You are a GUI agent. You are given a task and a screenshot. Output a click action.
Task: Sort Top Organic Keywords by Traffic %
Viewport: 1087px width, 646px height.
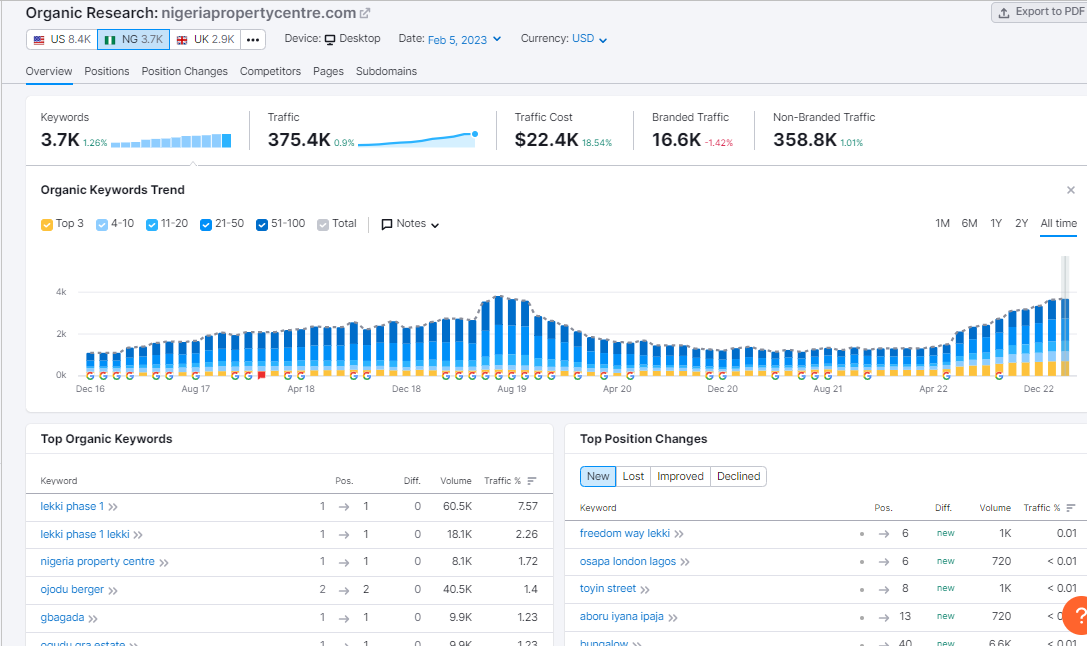510,480
